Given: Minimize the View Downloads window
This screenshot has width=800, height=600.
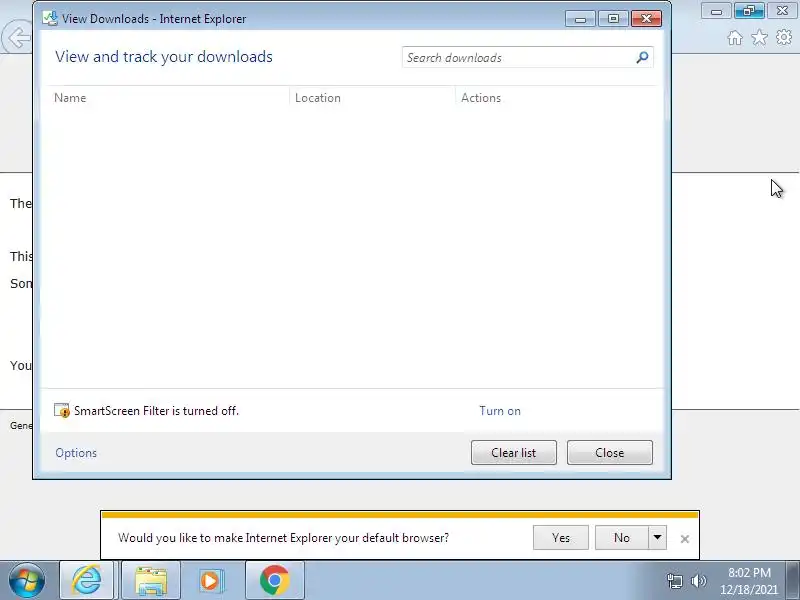Looking at the screenshot, I should coord(580,19).
